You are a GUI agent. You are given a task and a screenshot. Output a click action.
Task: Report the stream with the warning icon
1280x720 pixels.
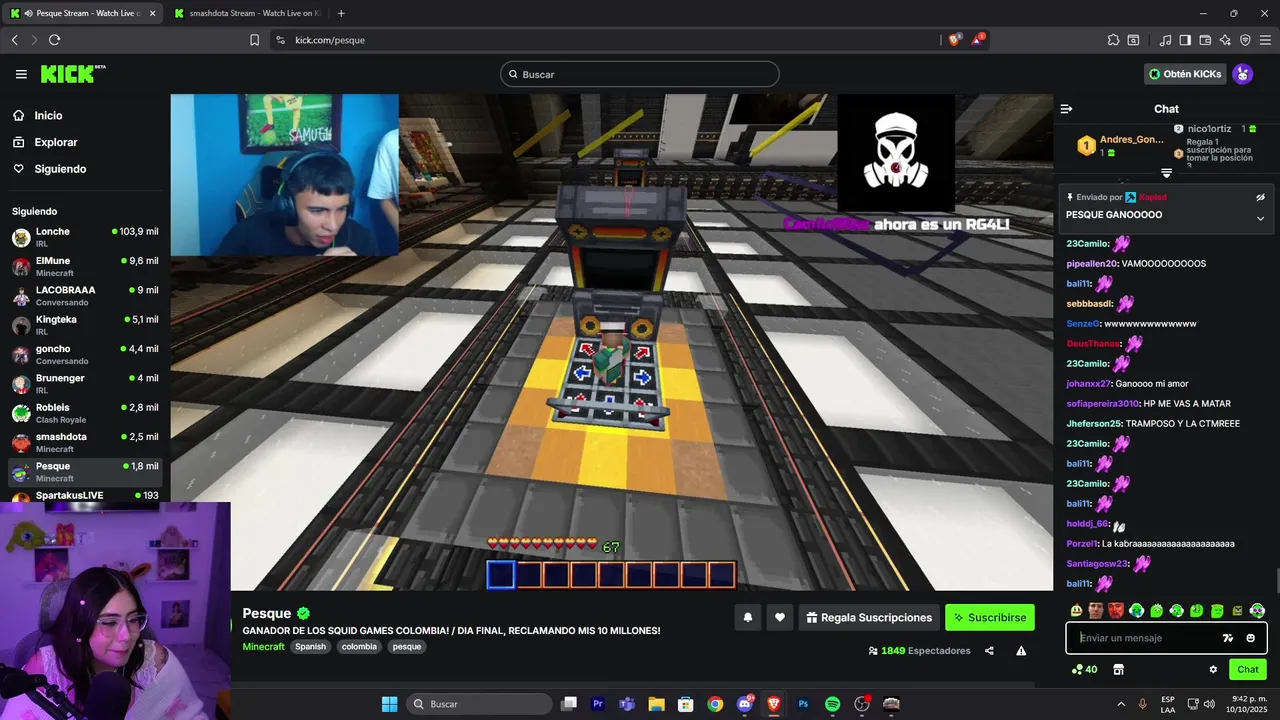(x=1021, y=651)
